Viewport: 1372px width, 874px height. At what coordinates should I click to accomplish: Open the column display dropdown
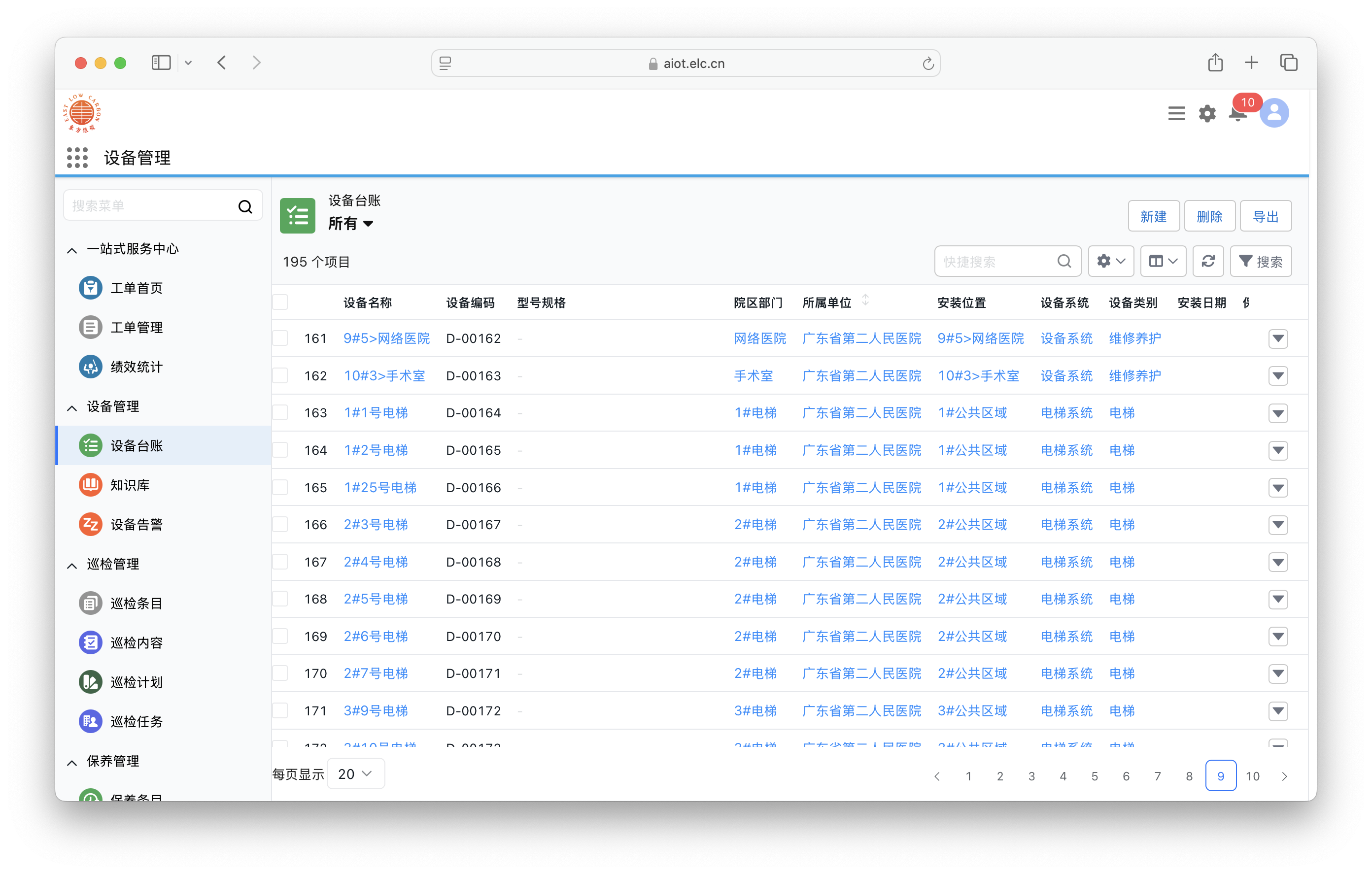pos(1163,261)
